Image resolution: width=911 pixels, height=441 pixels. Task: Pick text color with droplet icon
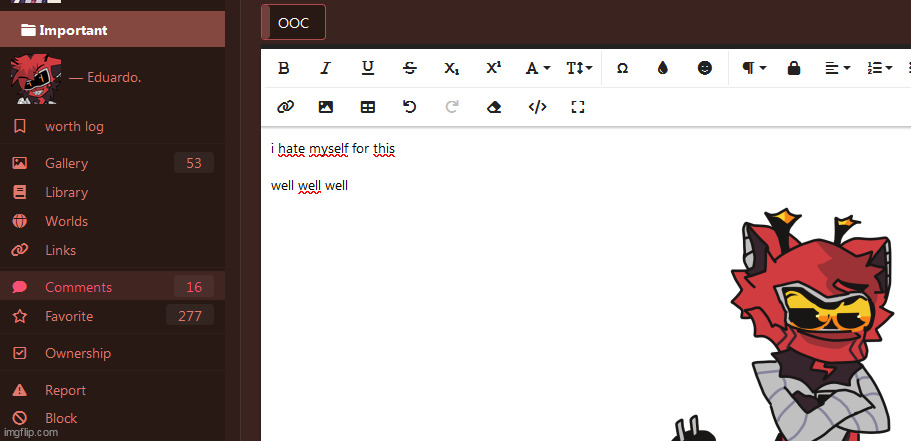(x=662, y=68)
